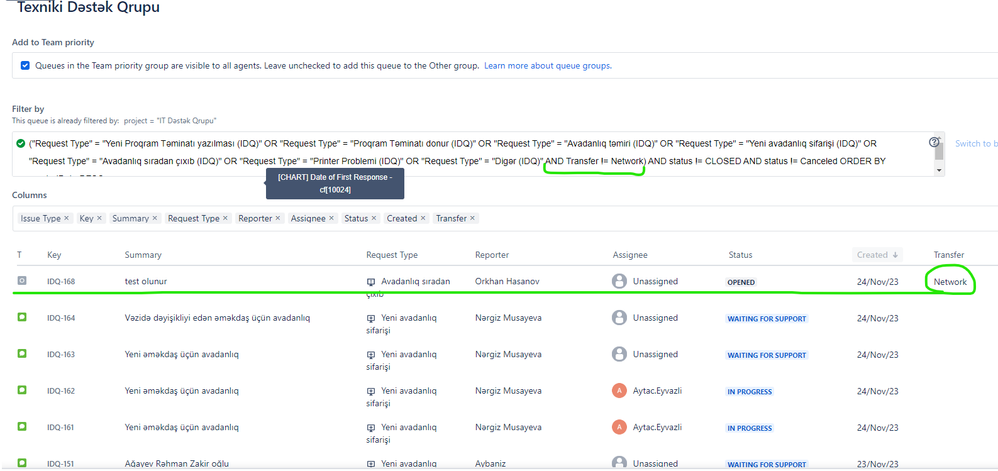The image size is (998, 471).
Task: Click the Unassigned avatar in IDQ-164 row
Action: [x=619, y=317]
